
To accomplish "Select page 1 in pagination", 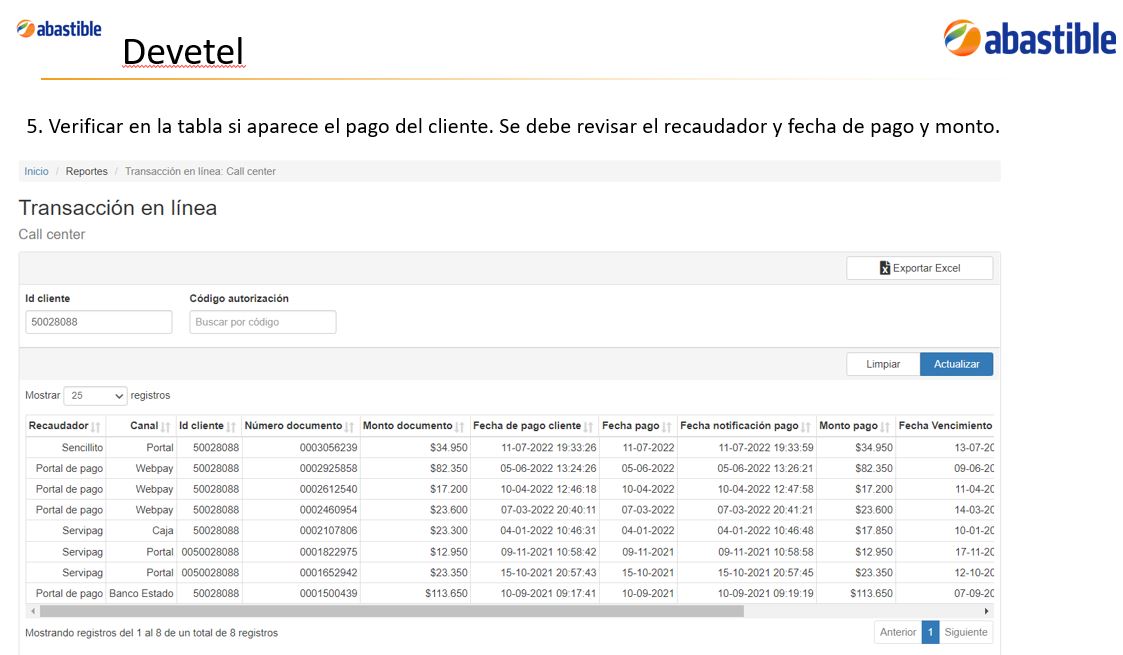I will tap(930, 632).
